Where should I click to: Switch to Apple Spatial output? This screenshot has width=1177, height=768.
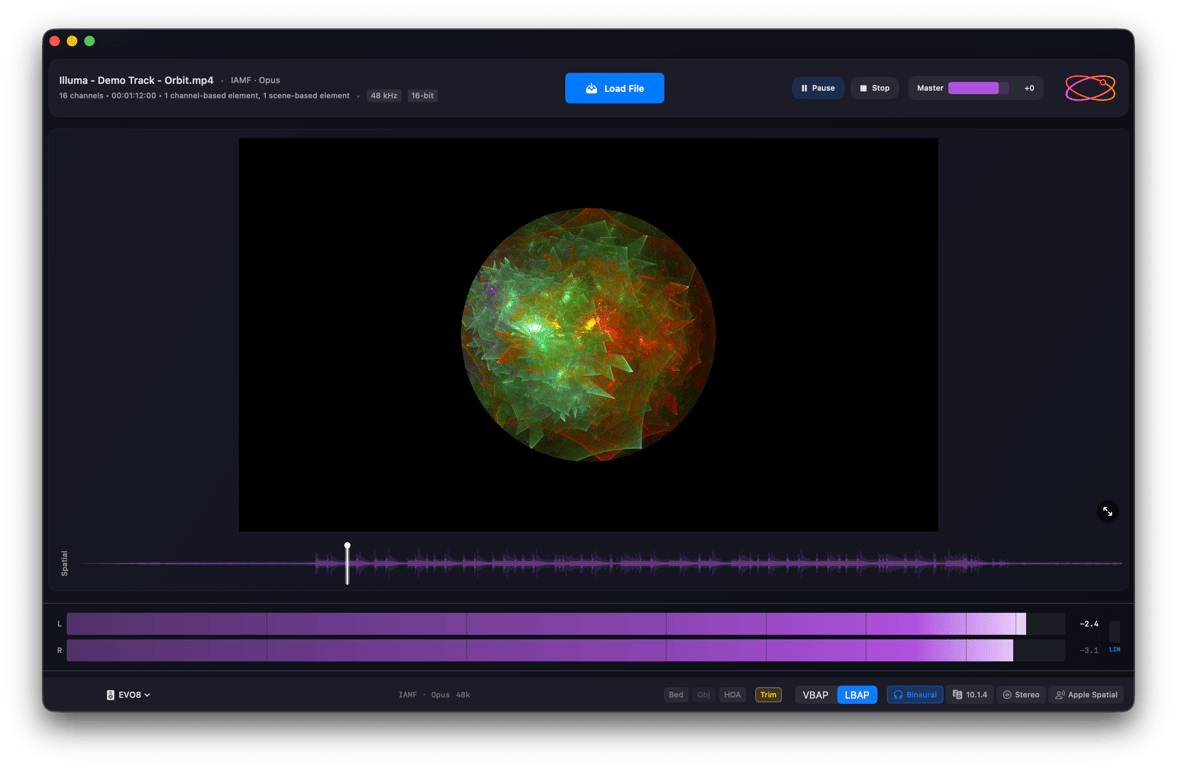pos(1086,694)
